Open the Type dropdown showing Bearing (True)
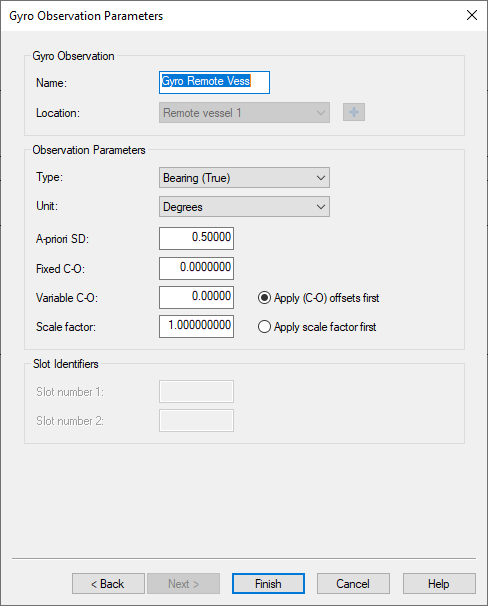 (244, 178)
